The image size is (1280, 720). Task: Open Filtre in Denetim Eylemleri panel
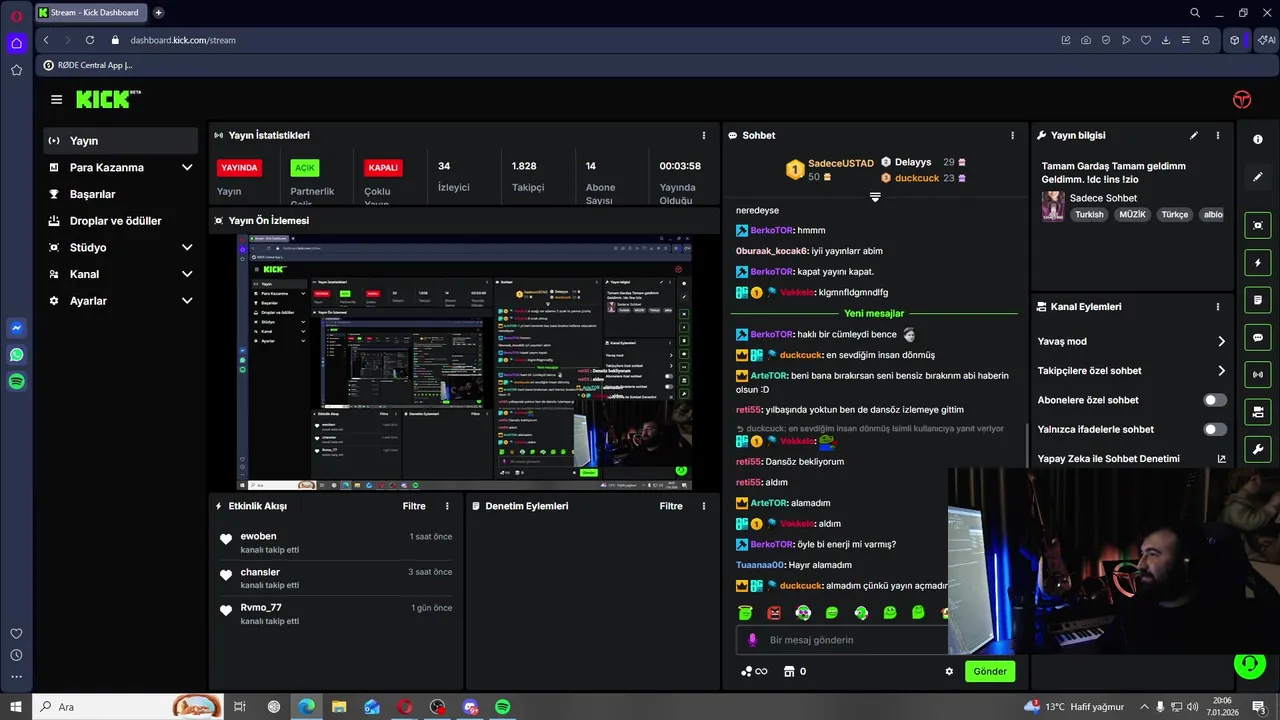pyautogui.click(x=671, y=506)
